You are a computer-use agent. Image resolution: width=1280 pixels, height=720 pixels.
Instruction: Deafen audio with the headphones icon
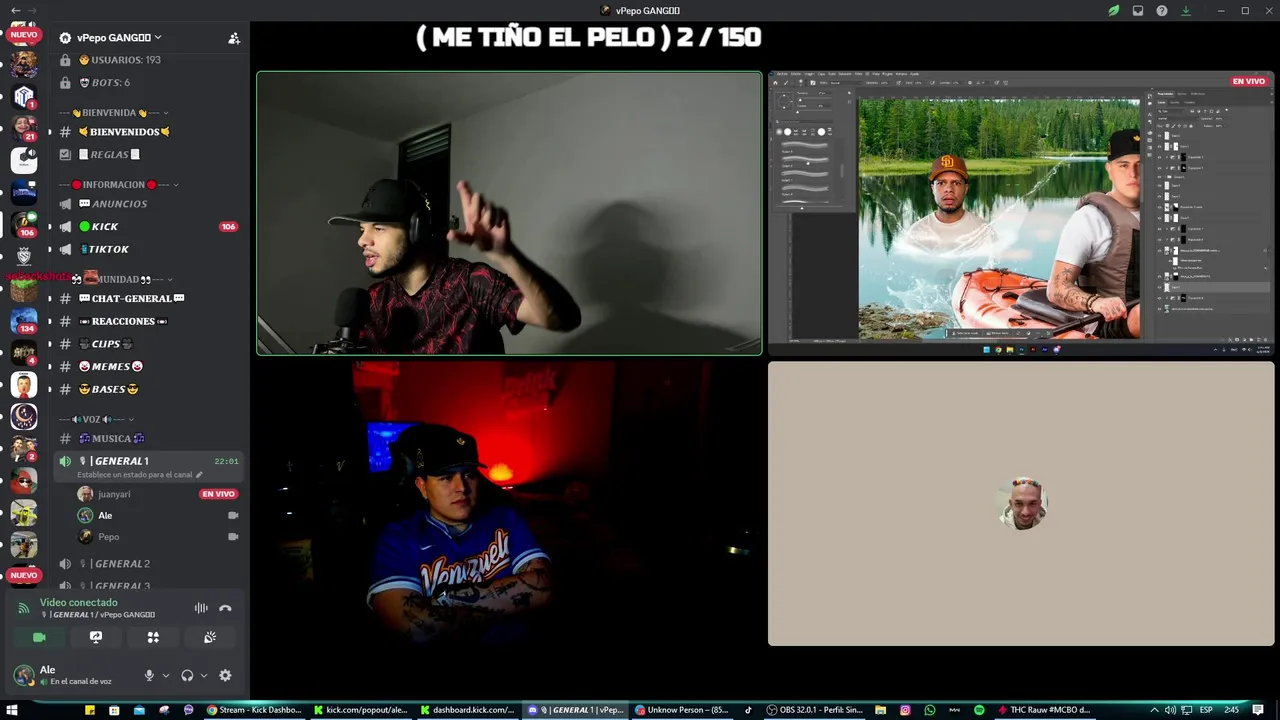point(187,675)
